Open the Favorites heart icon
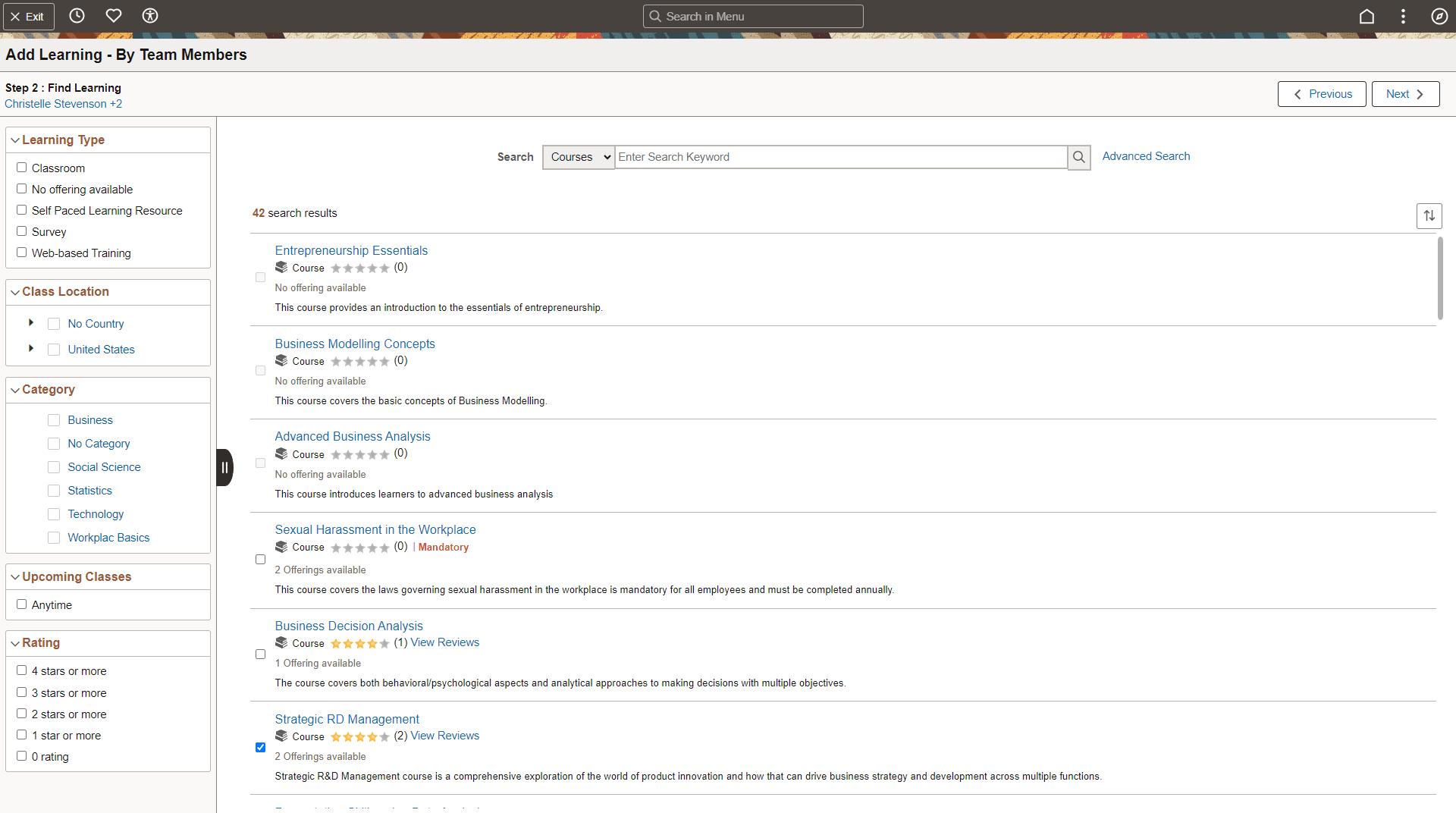Screen dimensions: 1456x813 pyautogui.click(x=113, y=15)
